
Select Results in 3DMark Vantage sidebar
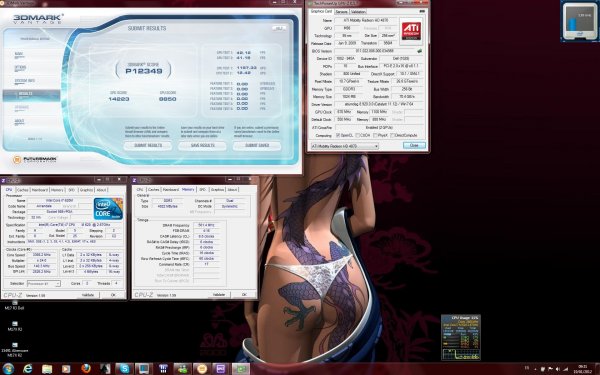(x=31, y=95)
